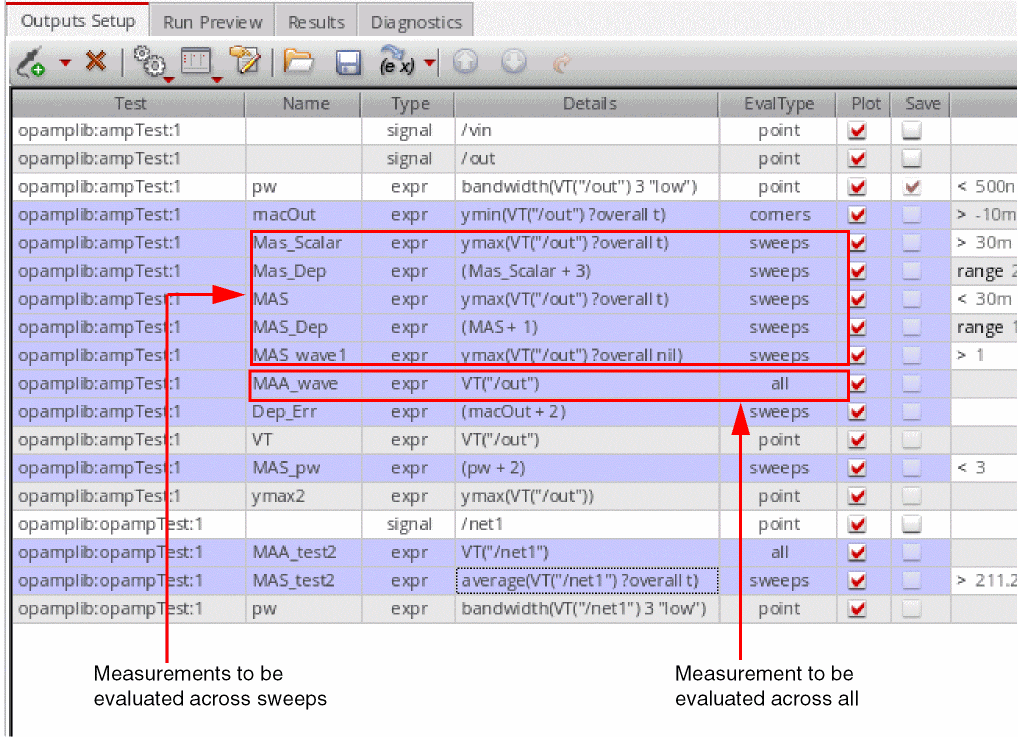Select the Dep_Err name cell
This screenshot has height=737, width=1018.
304,412
